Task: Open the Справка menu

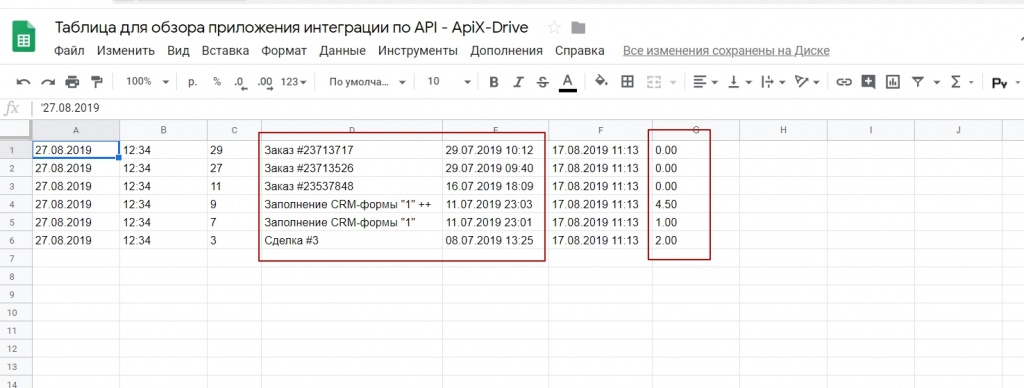Action: click(x=580, y=50)
